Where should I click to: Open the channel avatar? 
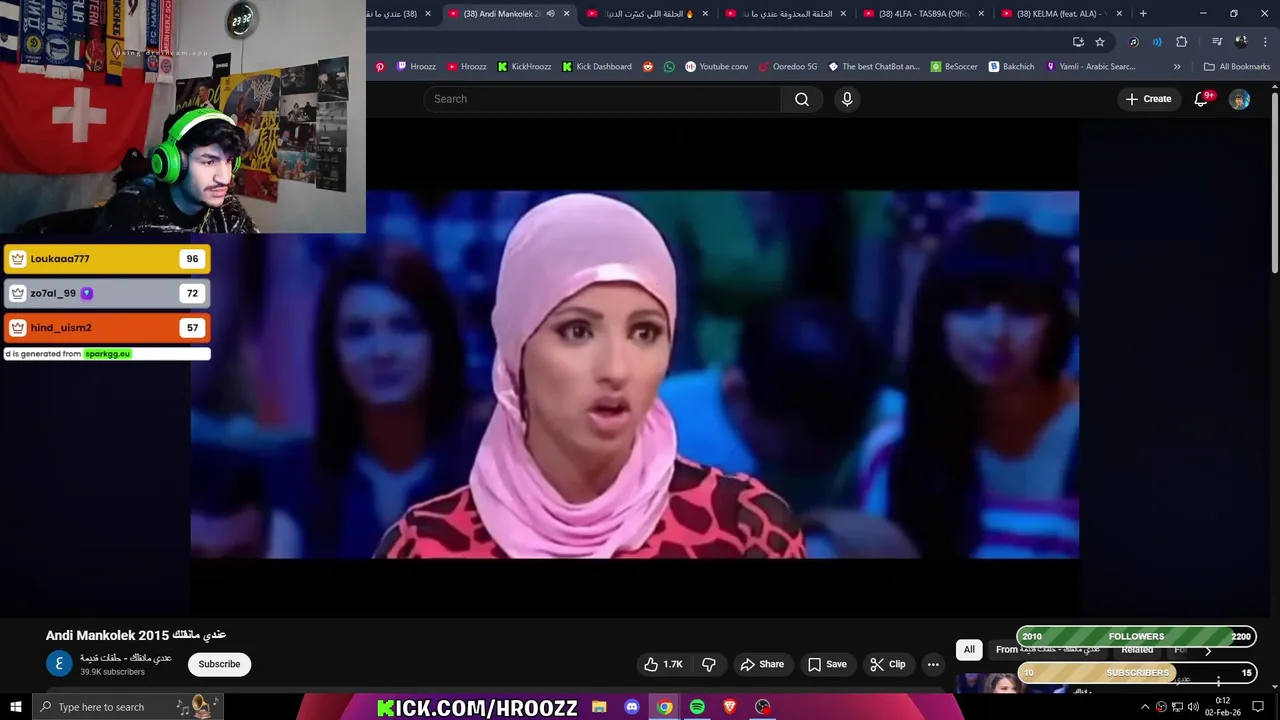coord(59,664)
